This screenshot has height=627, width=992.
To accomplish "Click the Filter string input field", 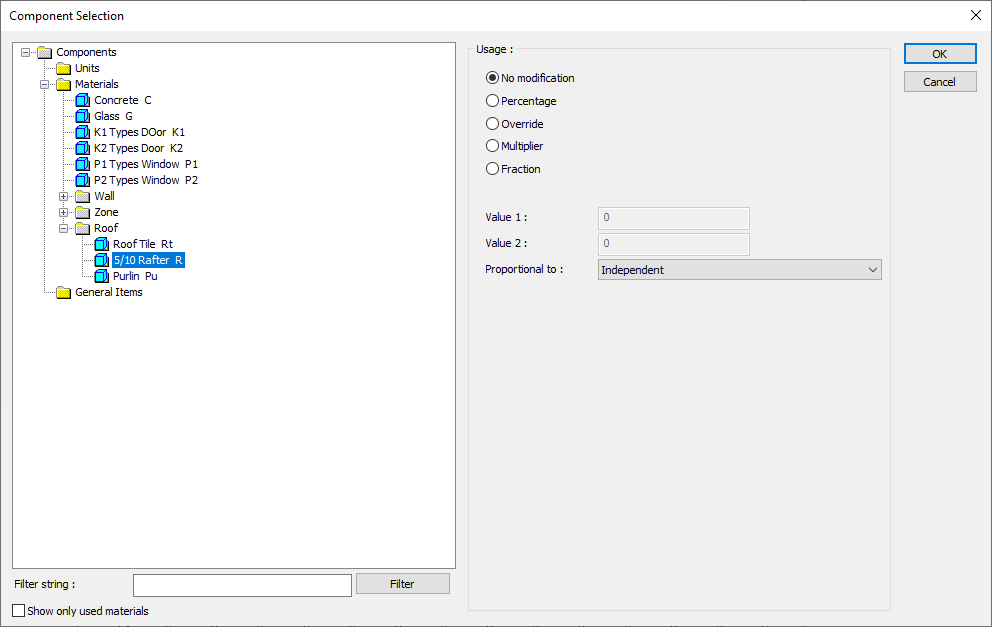I will (242, 585).
